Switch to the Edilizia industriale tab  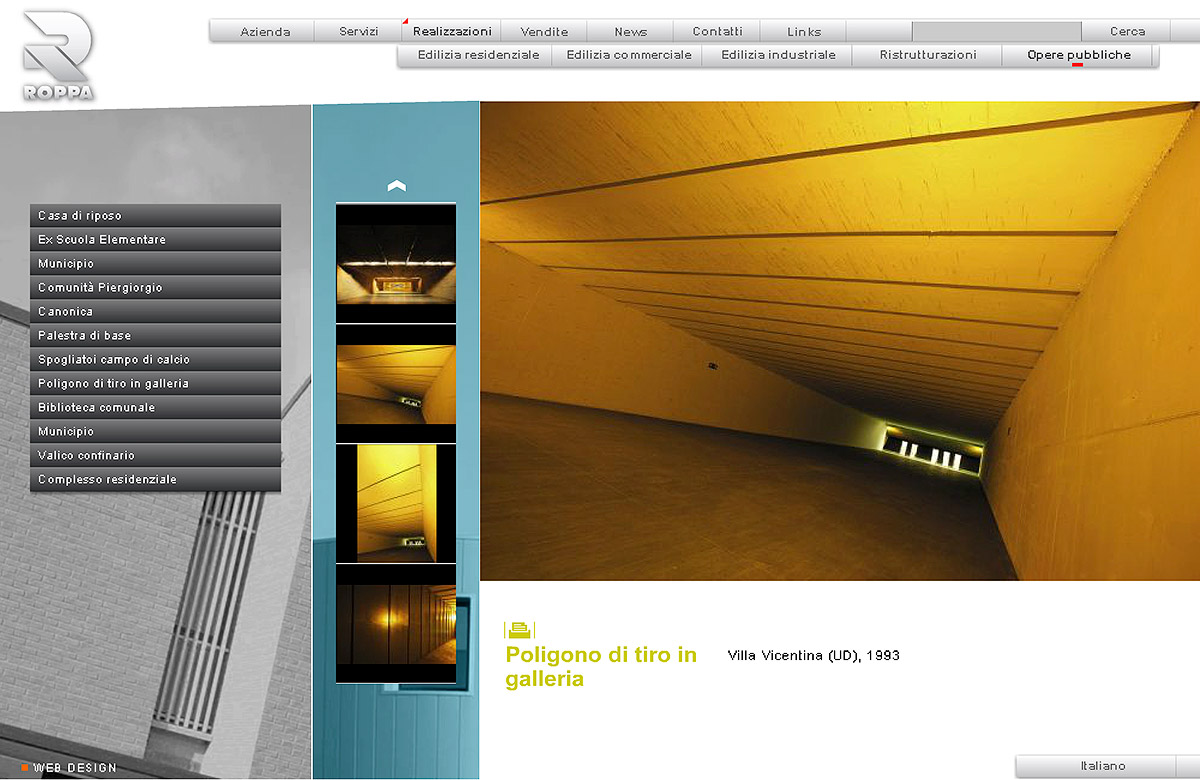[778, 55]
